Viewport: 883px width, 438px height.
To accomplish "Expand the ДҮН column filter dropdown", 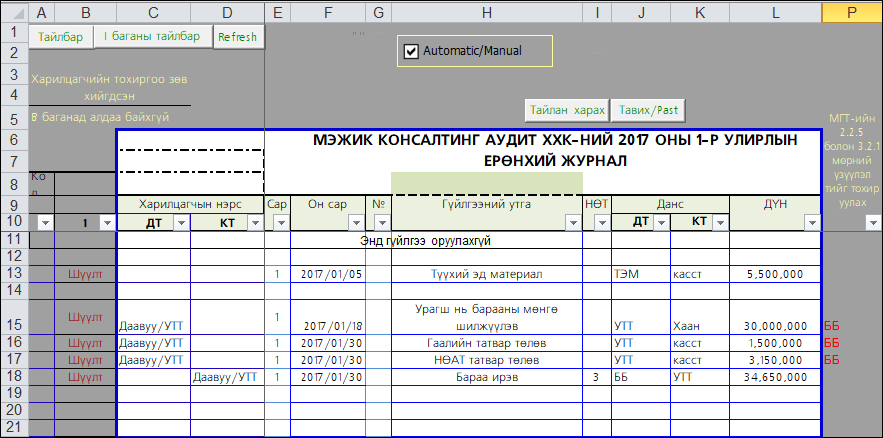I will click(811, 223).
